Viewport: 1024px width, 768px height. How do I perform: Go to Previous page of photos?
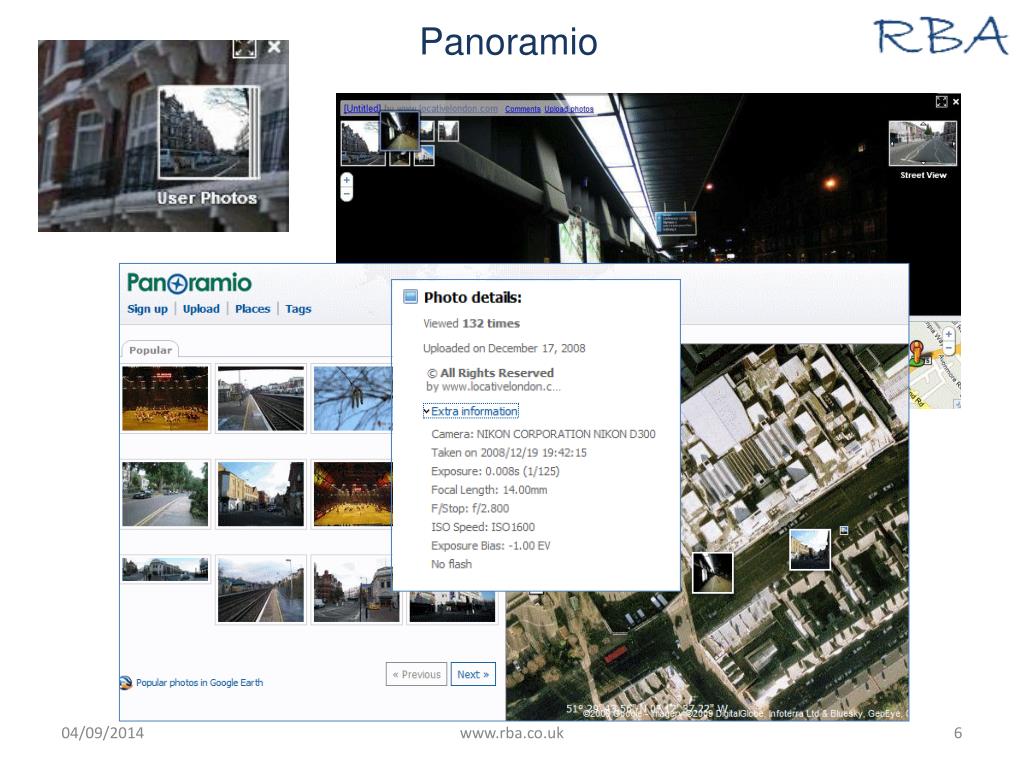pyautogui.click(x=417, y=674)
